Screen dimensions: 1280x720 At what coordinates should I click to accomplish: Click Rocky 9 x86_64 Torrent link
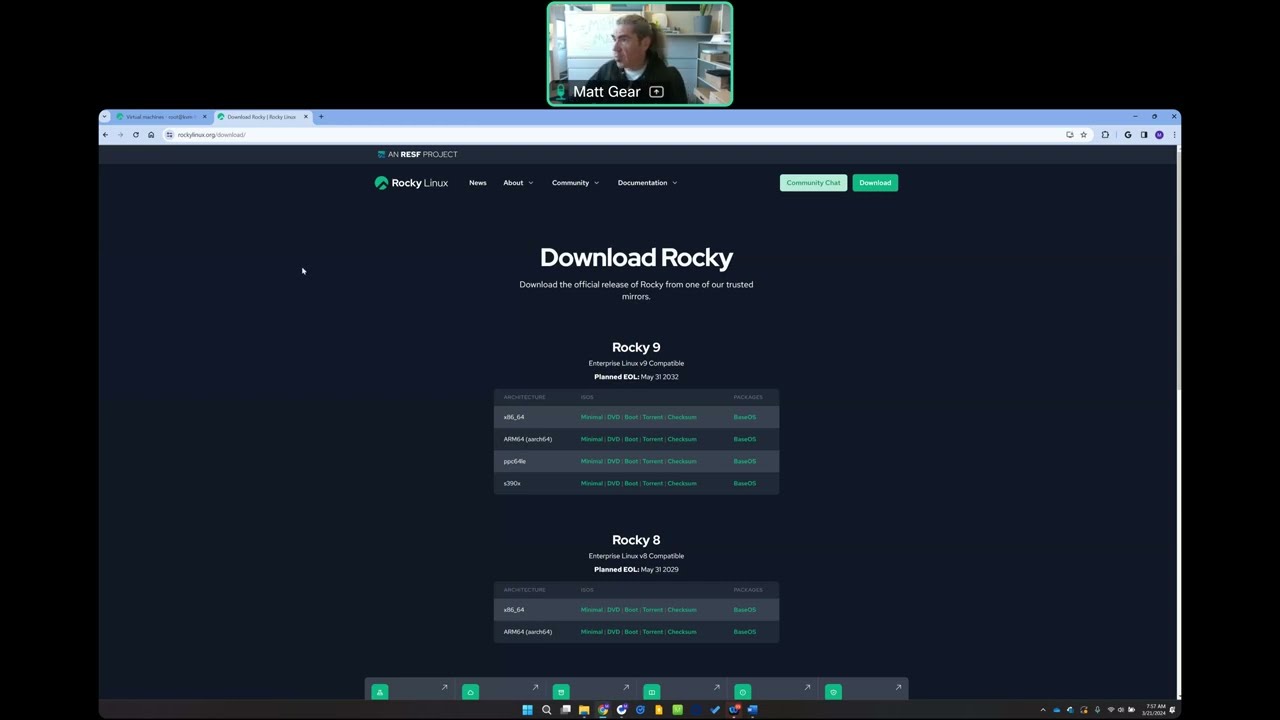pos(652,417)
